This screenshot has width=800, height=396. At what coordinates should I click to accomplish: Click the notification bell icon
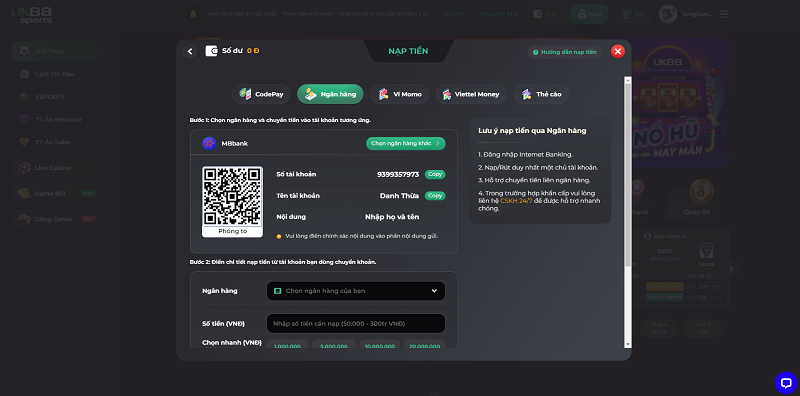193,14
